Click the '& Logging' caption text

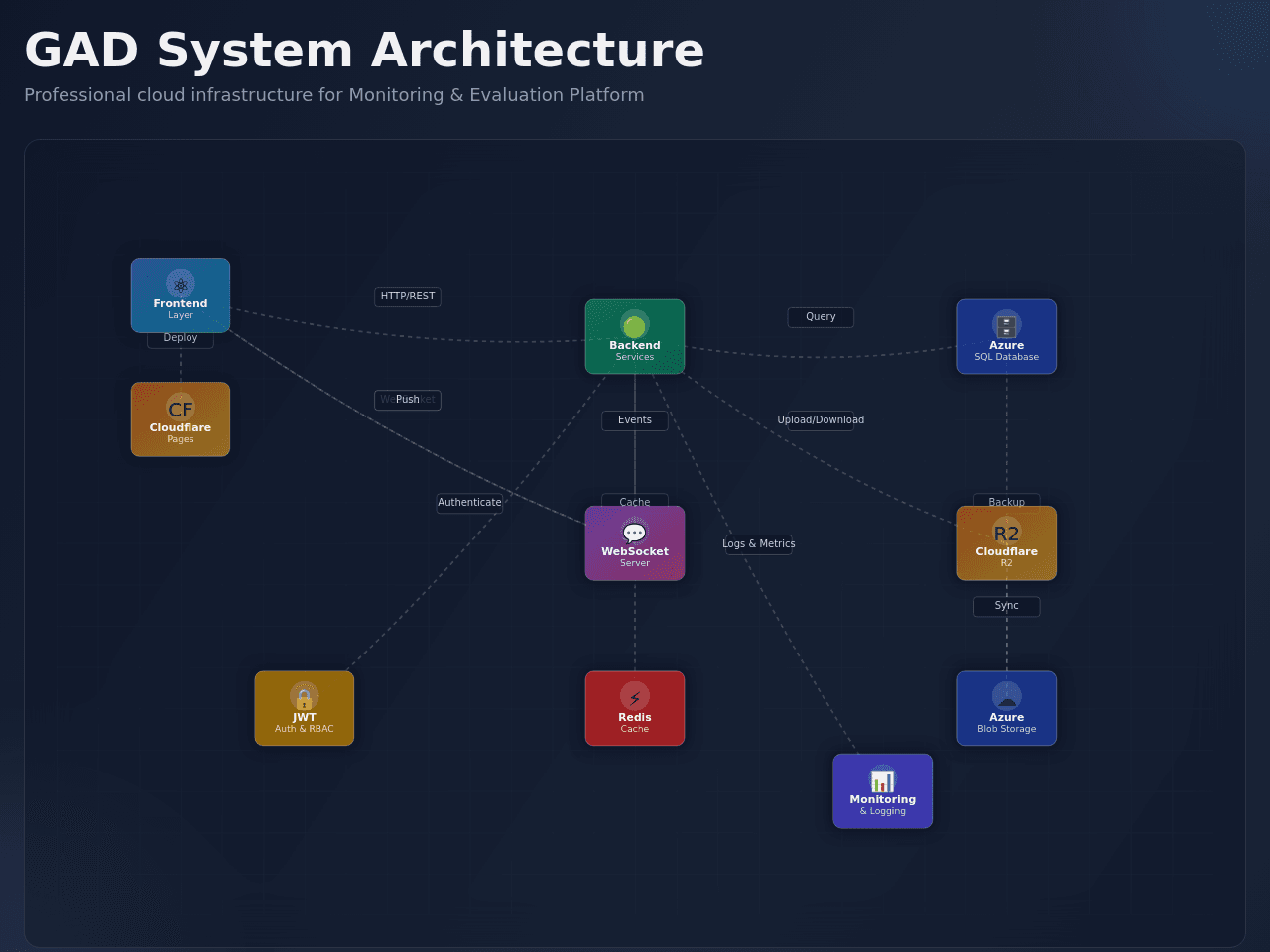click(883, 811)
